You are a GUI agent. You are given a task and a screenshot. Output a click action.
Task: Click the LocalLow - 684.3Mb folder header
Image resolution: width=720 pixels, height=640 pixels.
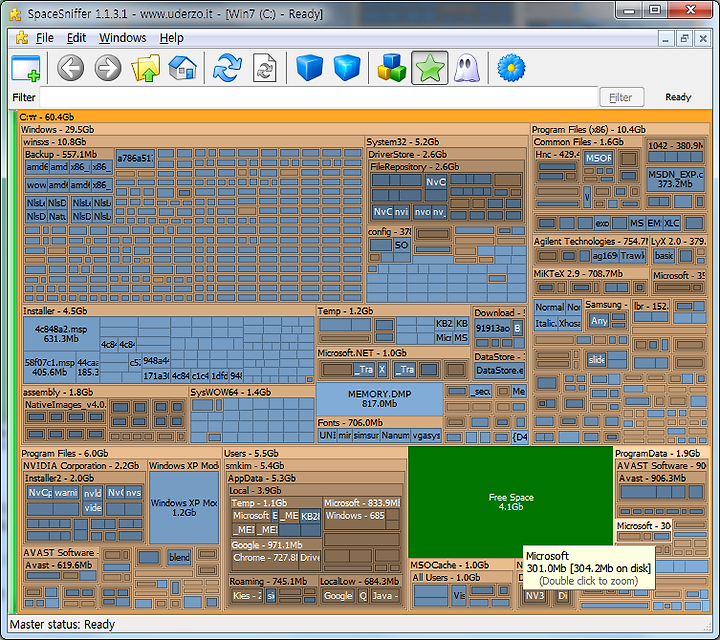(360, 581)
